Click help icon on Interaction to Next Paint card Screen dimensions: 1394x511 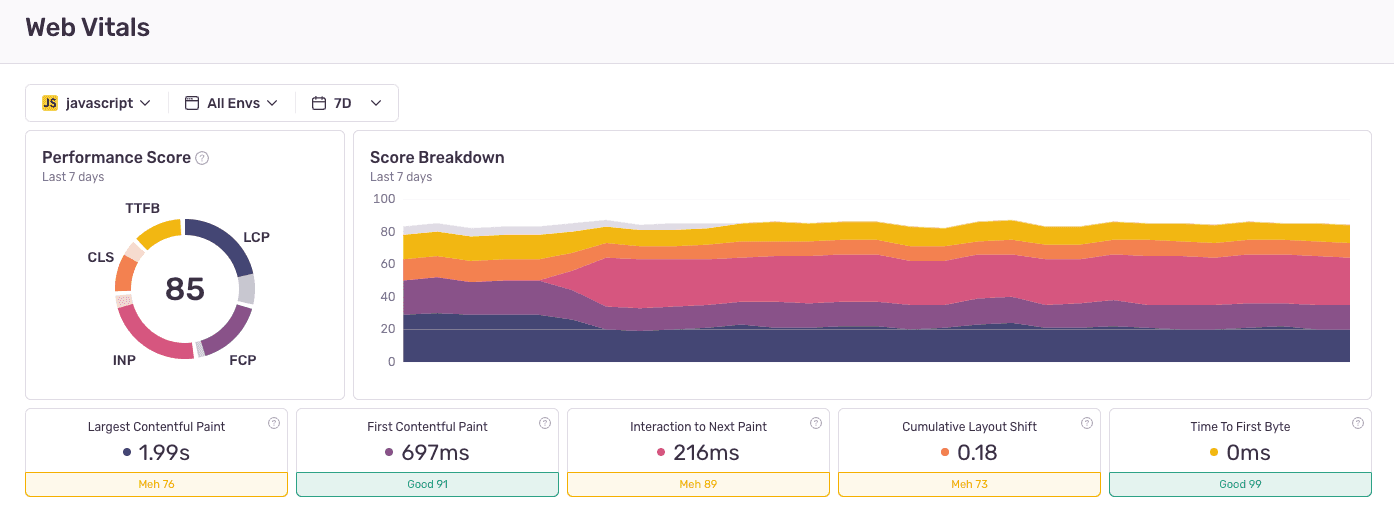[x=816, y=423]
